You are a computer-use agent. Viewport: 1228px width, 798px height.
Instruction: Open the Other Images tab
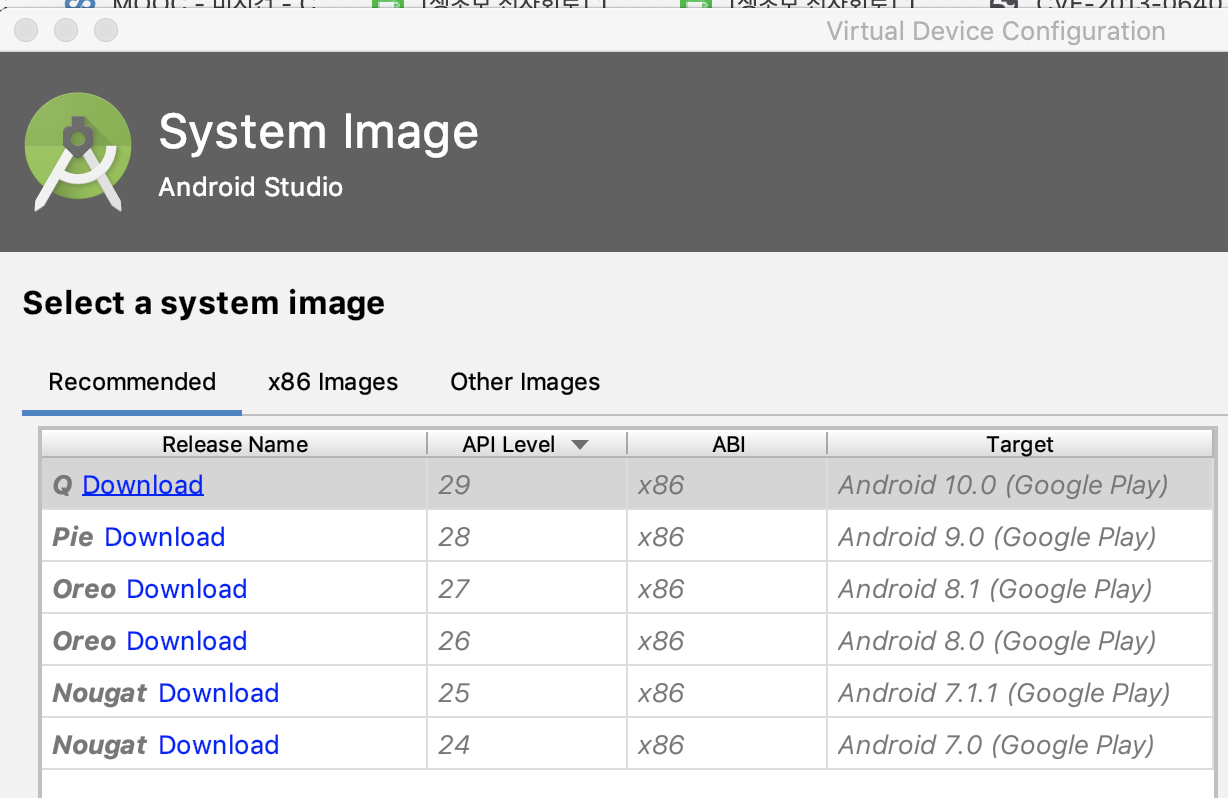(525, 382)
